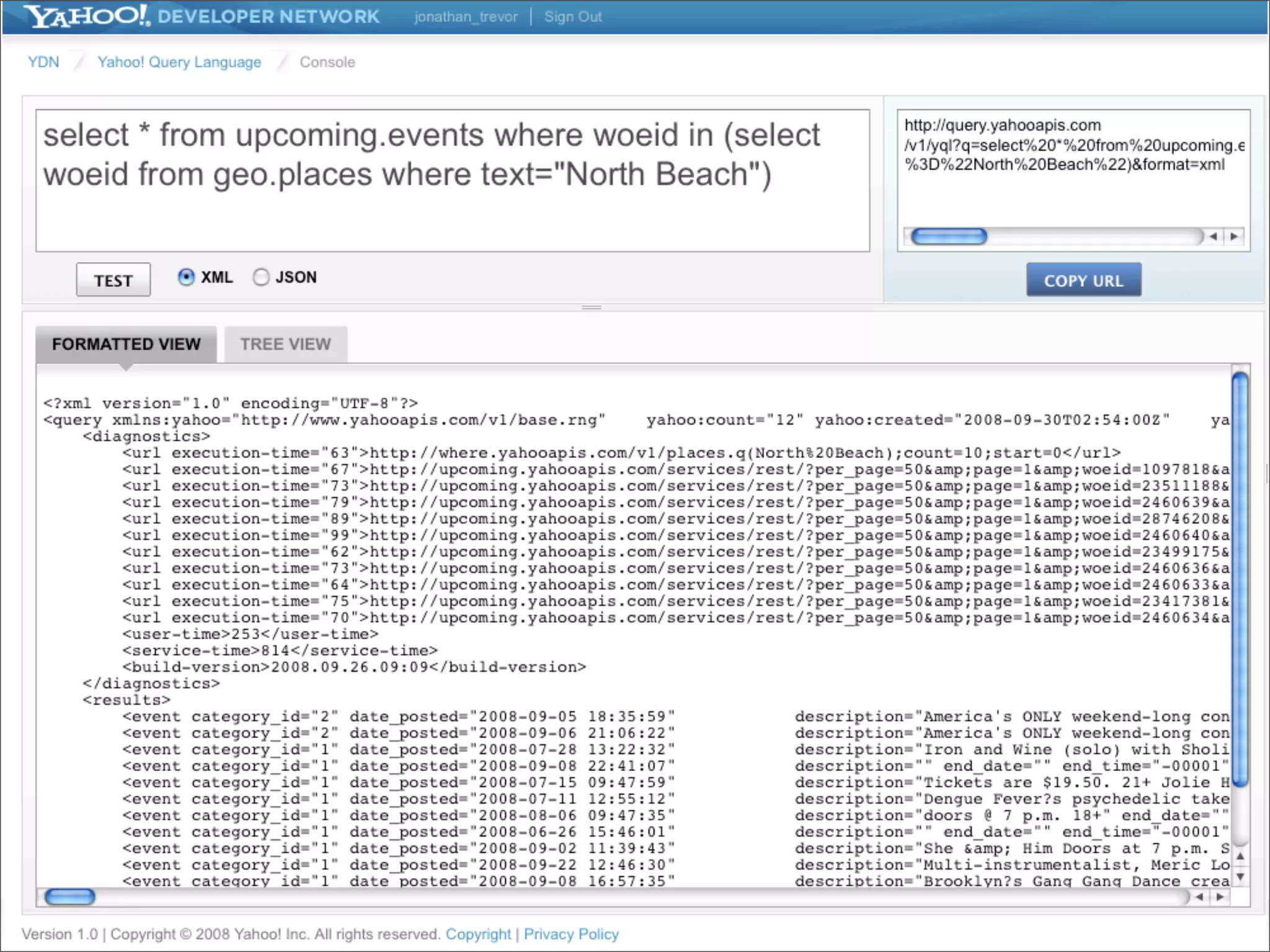
Task: Go to YDN breadcrumb link
Action: [43, 62]
